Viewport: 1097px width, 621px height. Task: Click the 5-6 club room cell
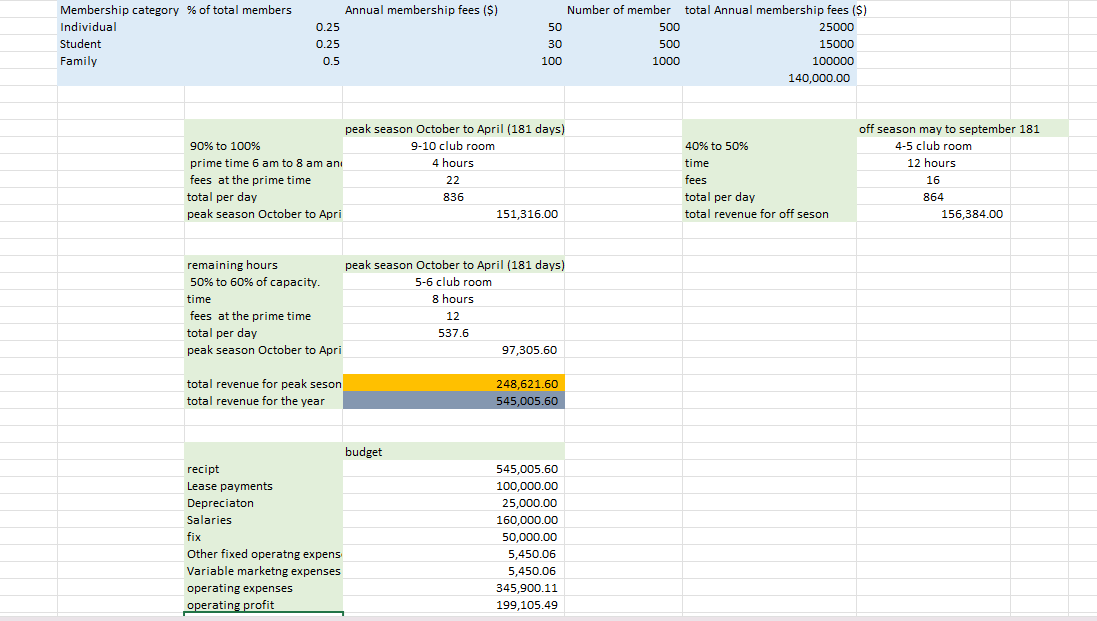(453, 282)
